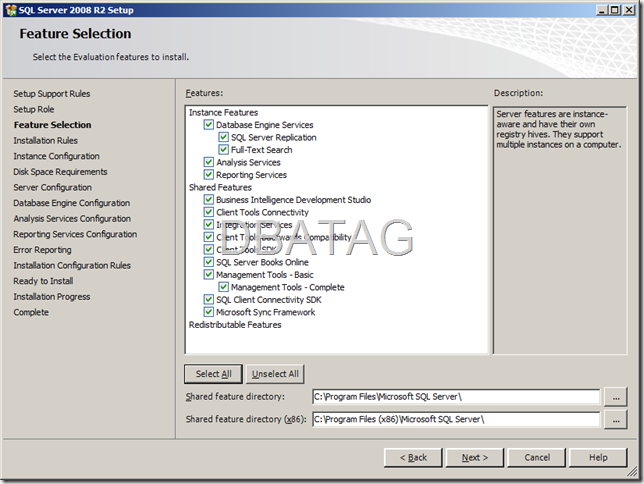644x484 pixels.
Task: Click Server Configuration step
Action: tap(53, 187)
